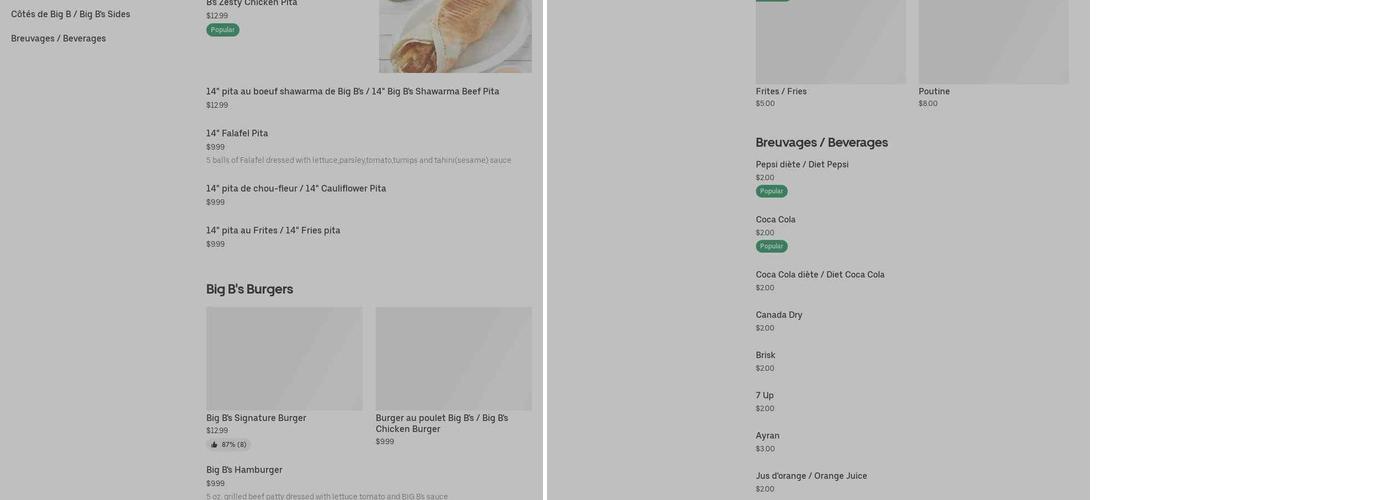This screenshot has width=1400, height=500.
Task: Select the Côtés de Big B sidebar category
Action: 70,15
